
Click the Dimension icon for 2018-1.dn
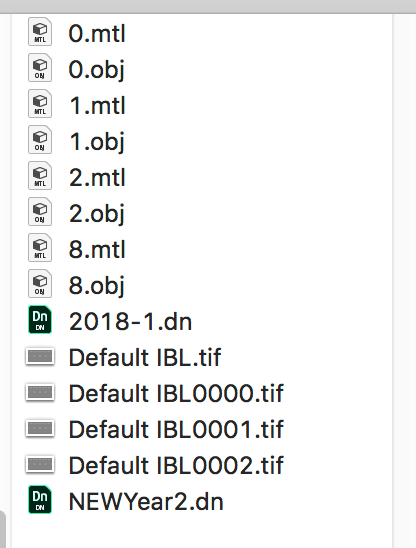click(x=40, y=320)
